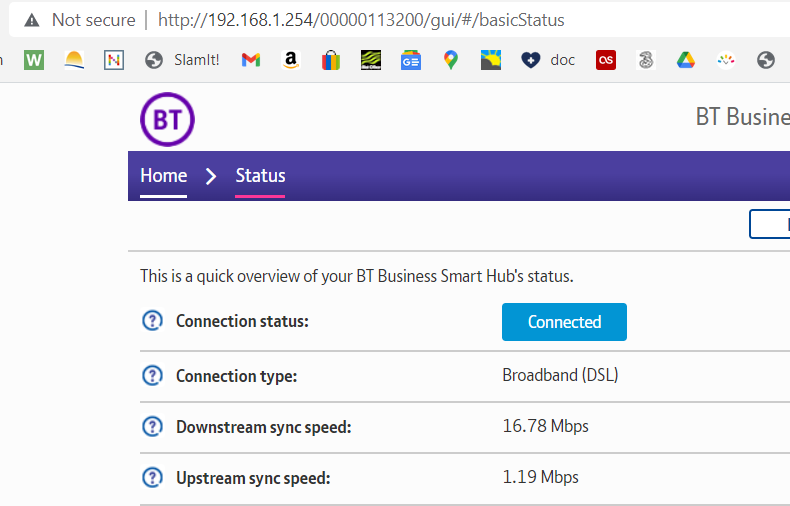Open the Three network bookmark
790x506 pixels.
pyautogui.click(x=646, y=60)
